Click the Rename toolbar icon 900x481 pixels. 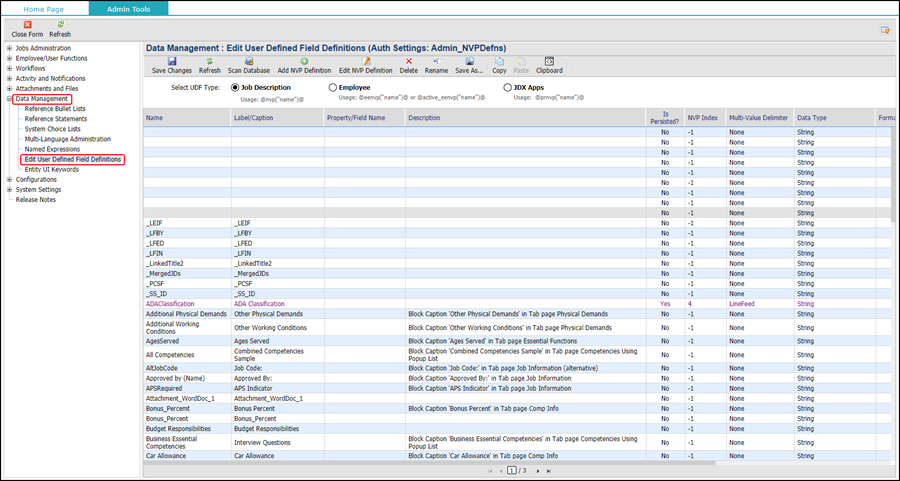click(437, 61)
